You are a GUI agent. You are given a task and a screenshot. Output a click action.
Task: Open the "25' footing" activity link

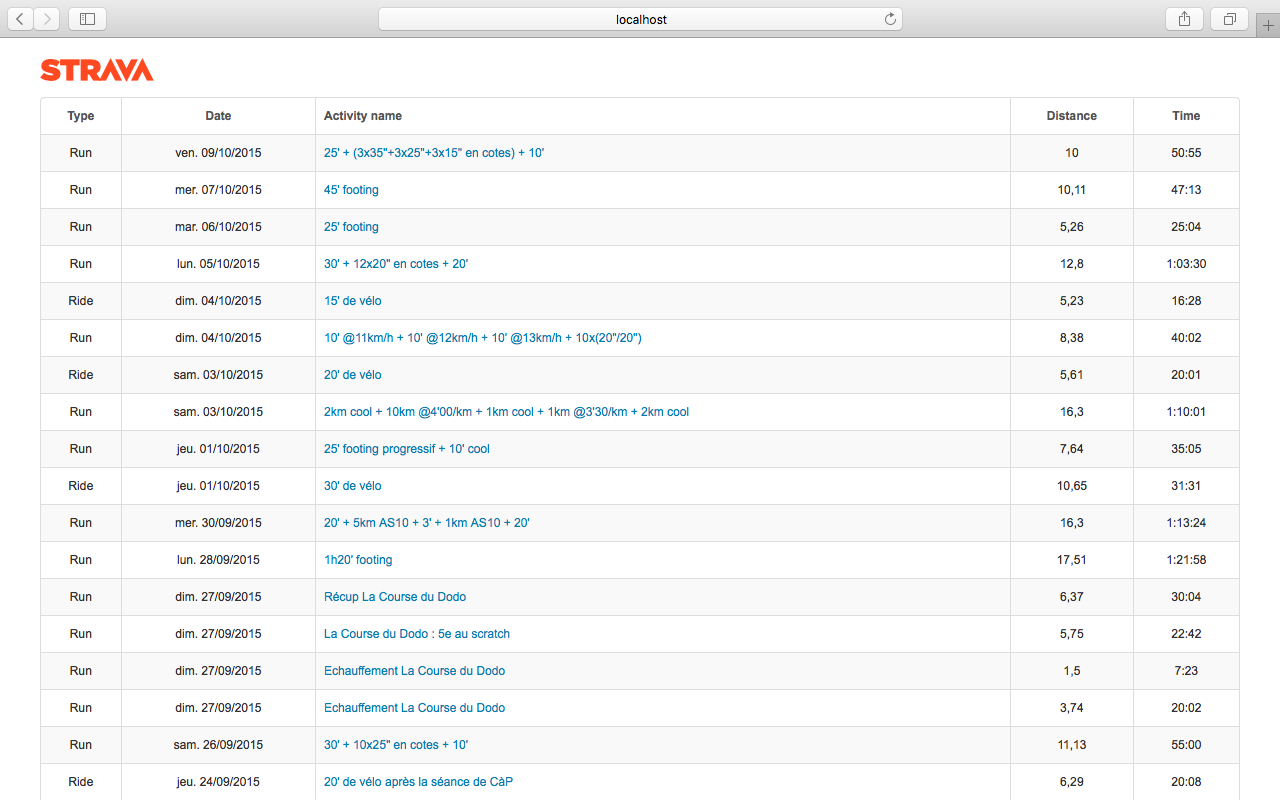[351, 227]
